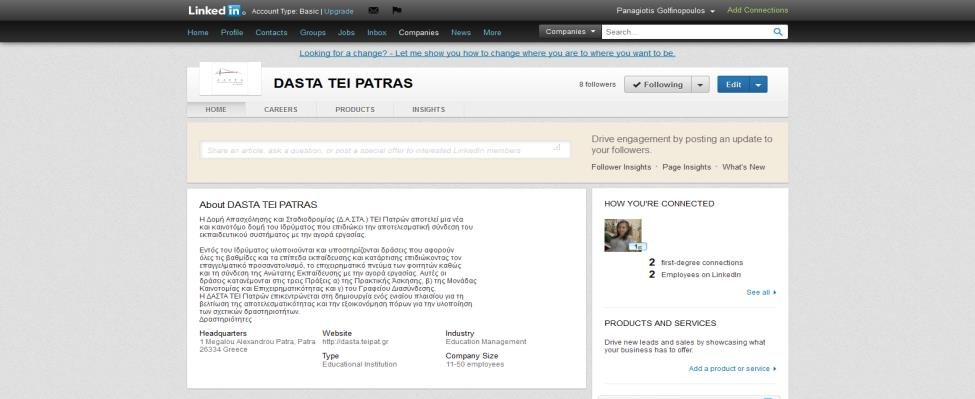Open the Jobs menu
Screen dimensions: 975x399
346,32
